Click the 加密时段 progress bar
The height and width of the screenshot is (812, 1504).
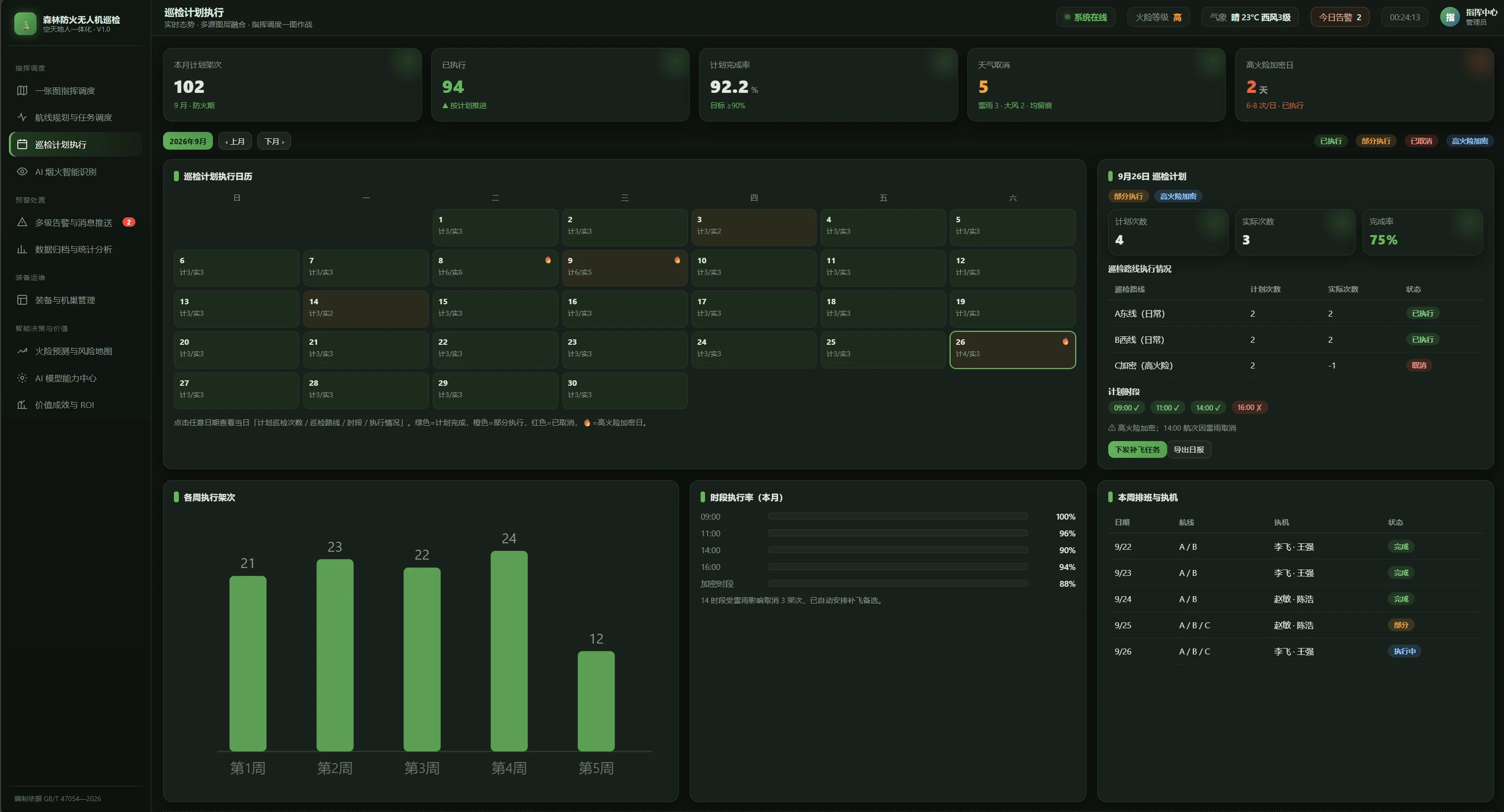pos(897,584)
